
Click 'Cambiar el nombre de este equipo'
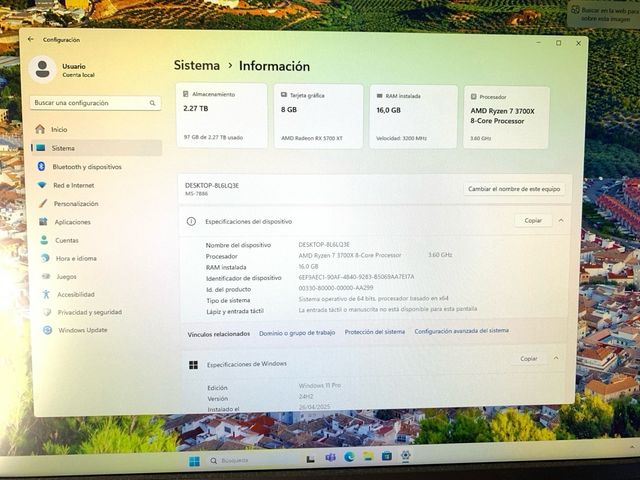514,189
